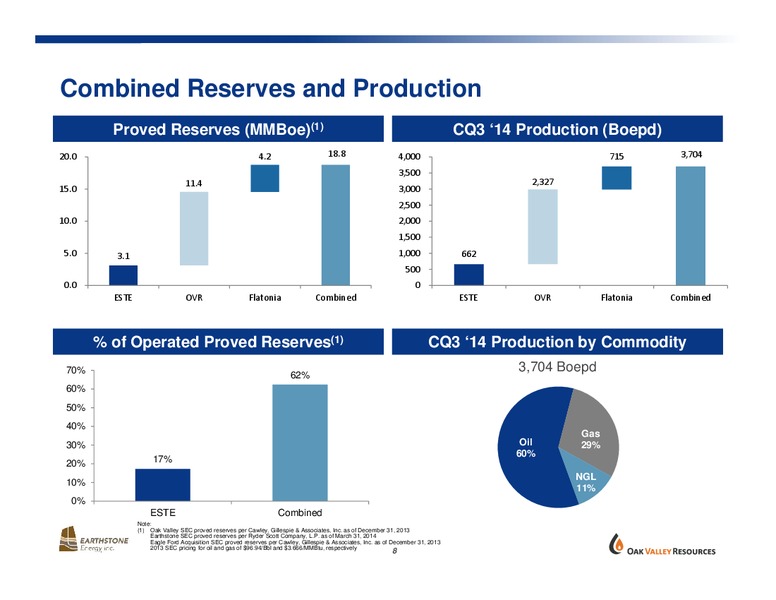776x600 pixels.
Task: Click the 4.2 data label
Action: click(x=265, y=156)
